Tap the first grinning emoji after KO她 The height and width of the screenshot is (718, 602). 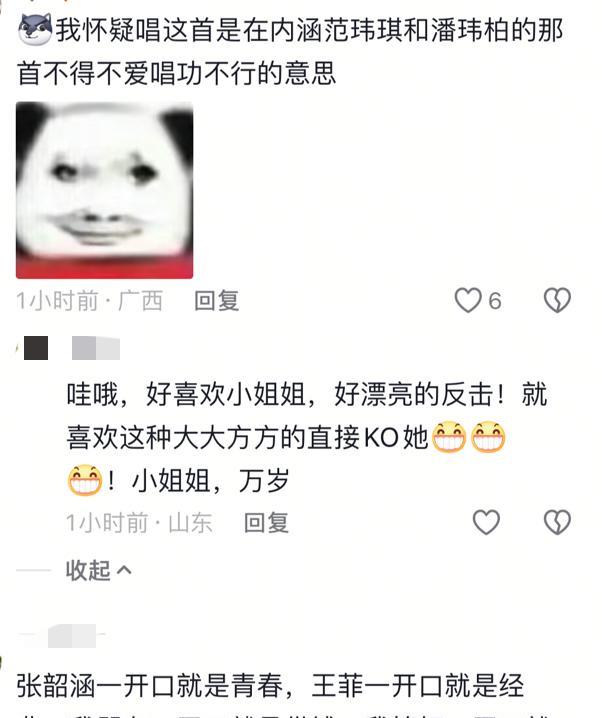pyautogui.click(x=449, y=437)
